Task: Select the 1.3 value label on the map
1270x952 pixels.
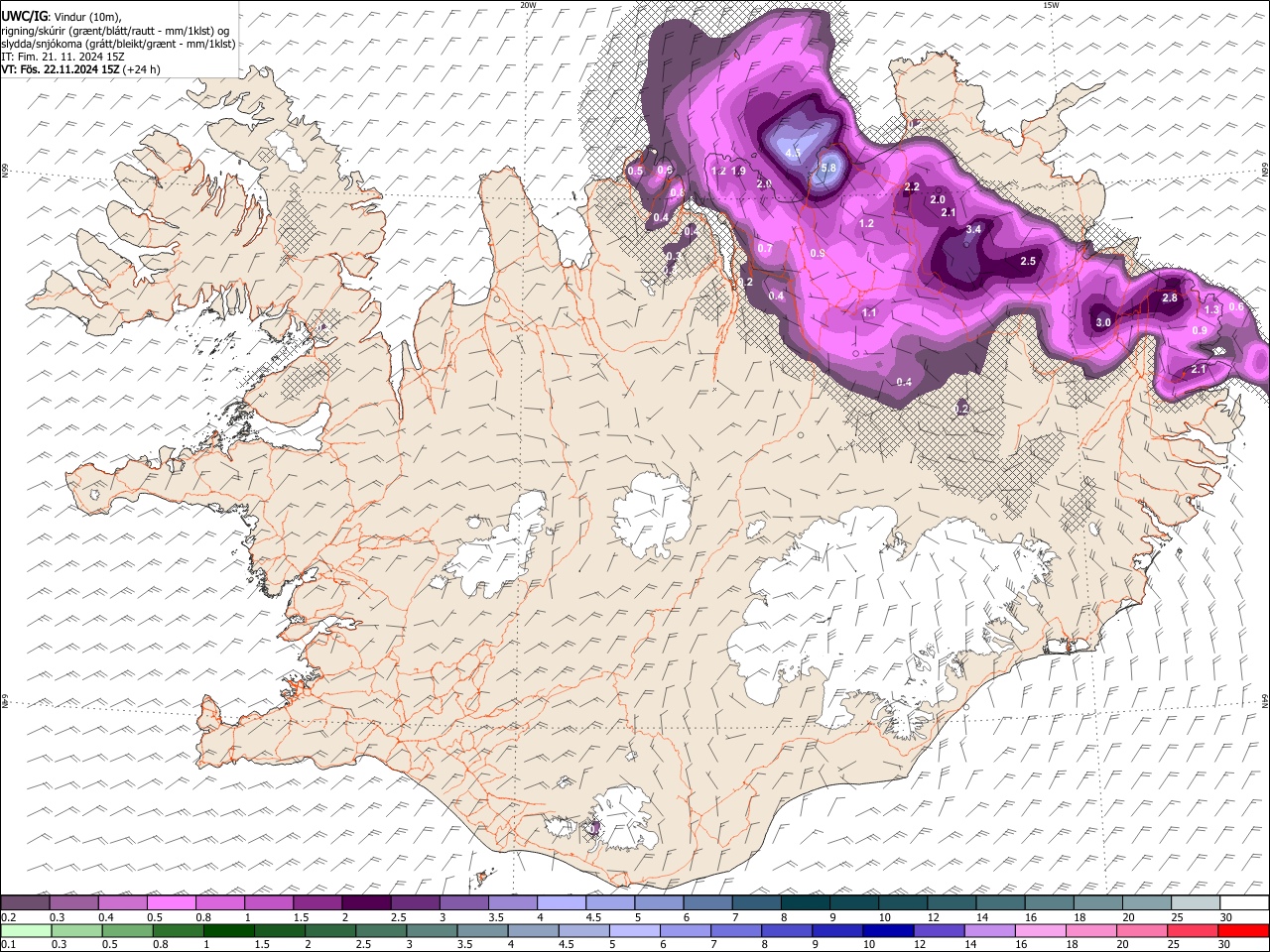Action: 1211,310
